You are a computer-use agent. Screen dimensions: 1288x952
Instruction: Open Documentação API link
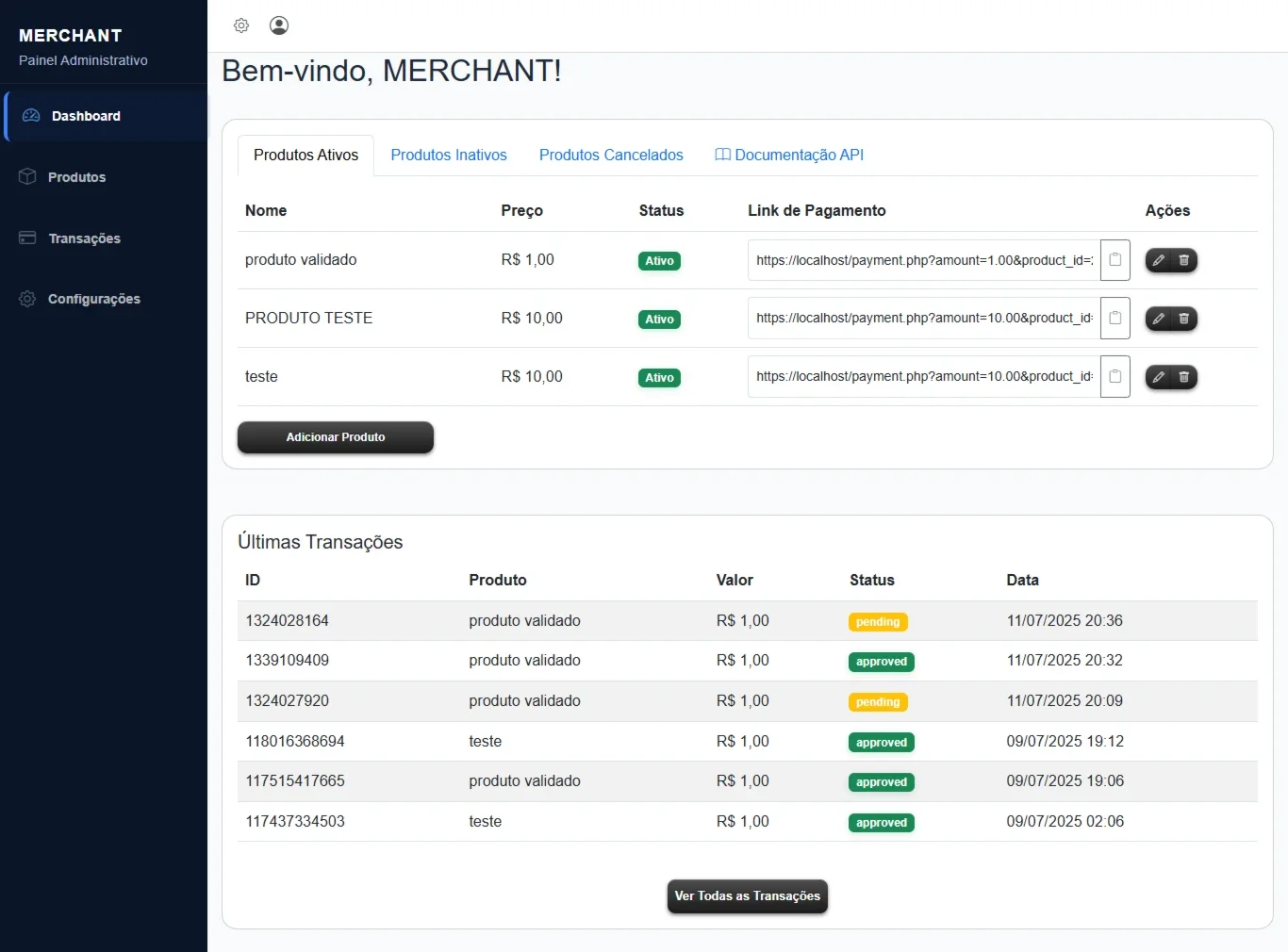point(789,156)
